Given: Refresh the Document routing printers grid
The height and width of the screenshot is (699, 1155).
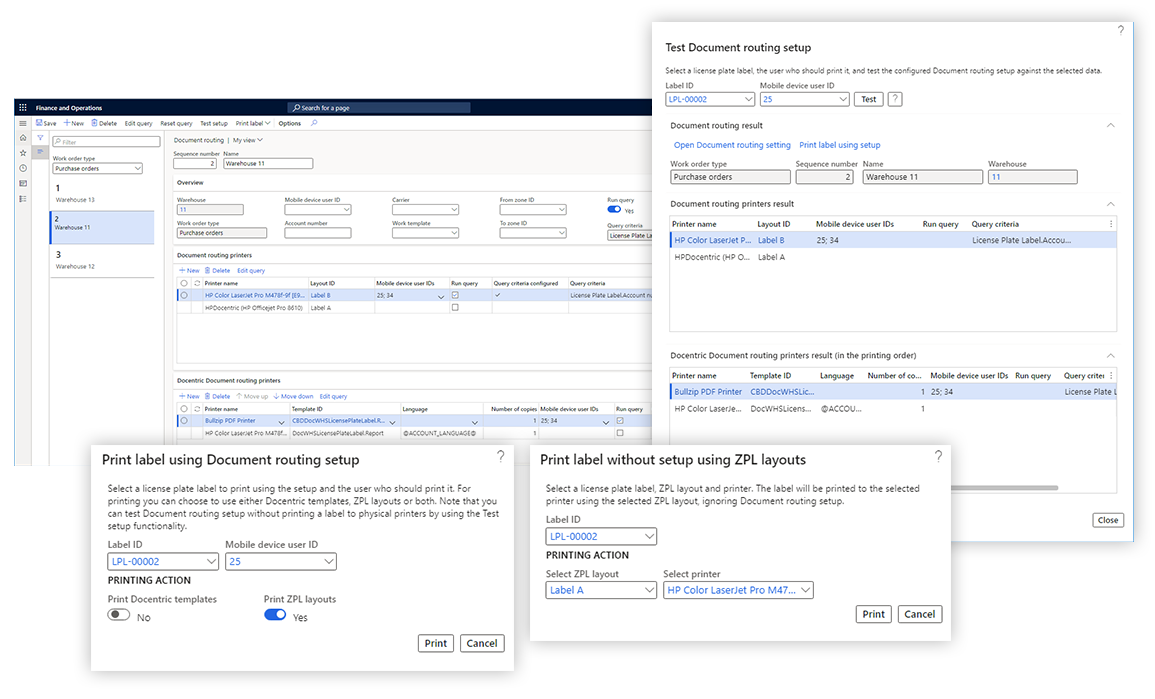Looking at the screenshot, I should pos(197,284).
